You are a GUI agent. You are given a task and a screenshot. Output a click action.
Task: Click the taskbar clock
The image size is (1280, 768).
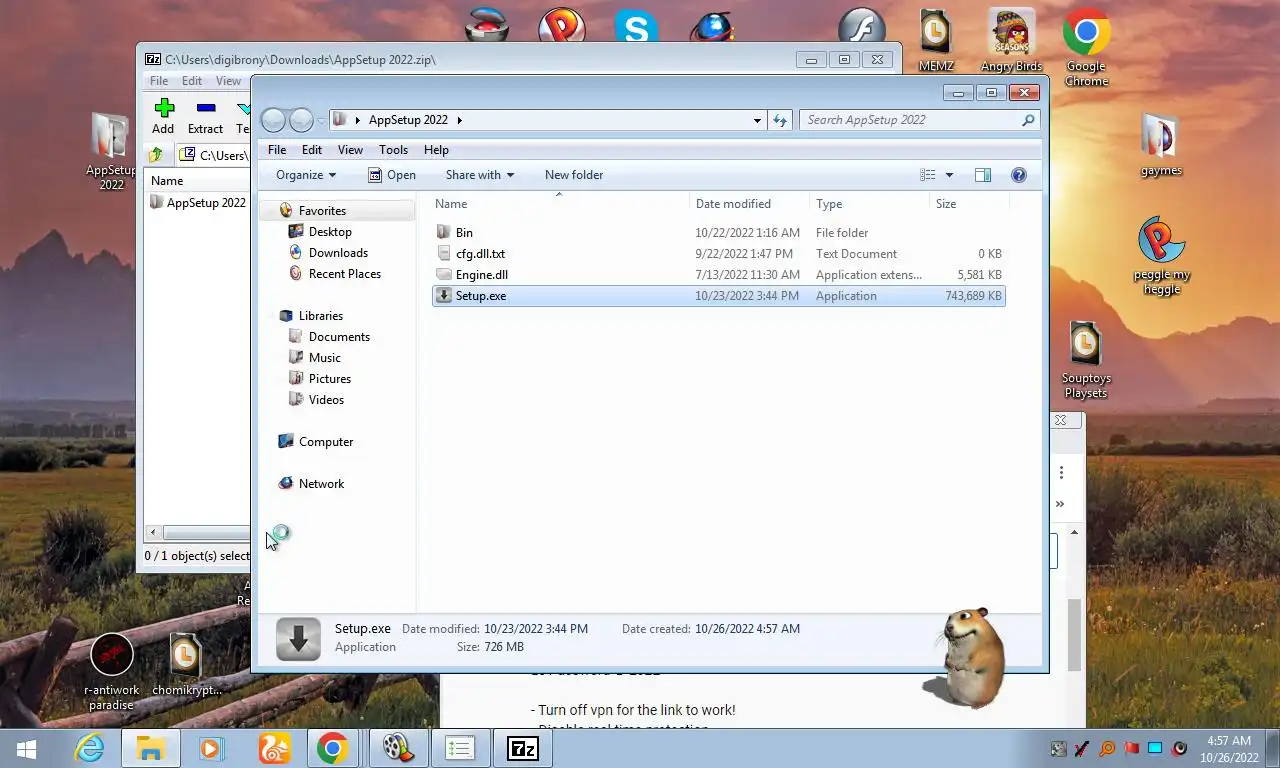pos(1229,749)
